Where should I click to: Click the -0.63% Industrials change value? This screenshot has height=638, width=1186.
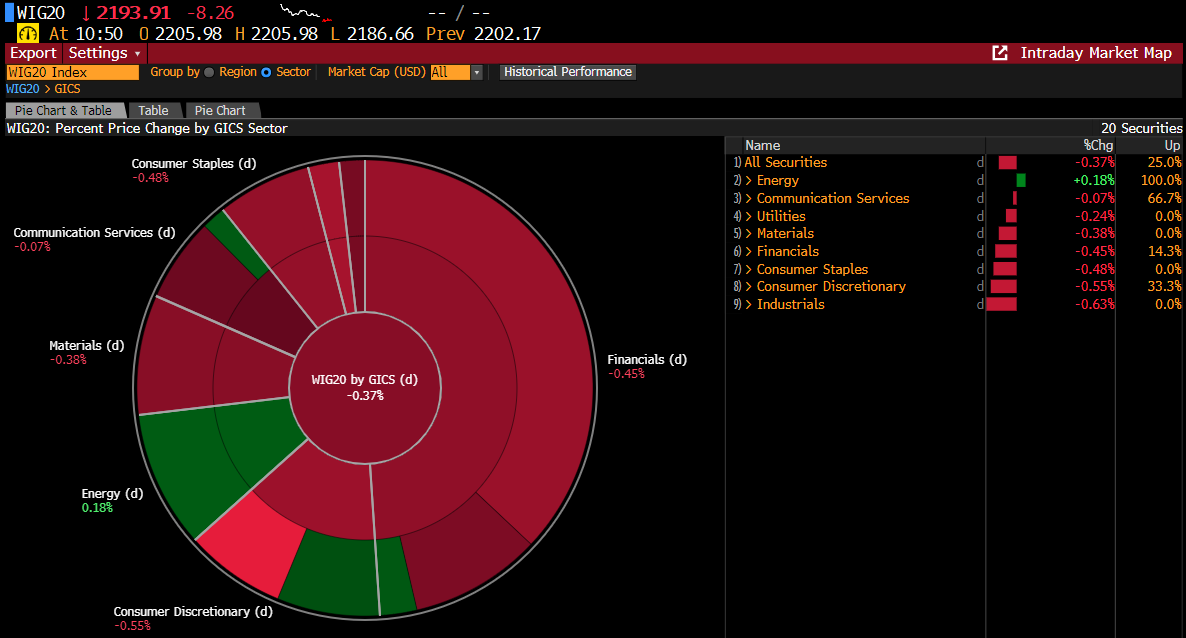click(1094, 304)
